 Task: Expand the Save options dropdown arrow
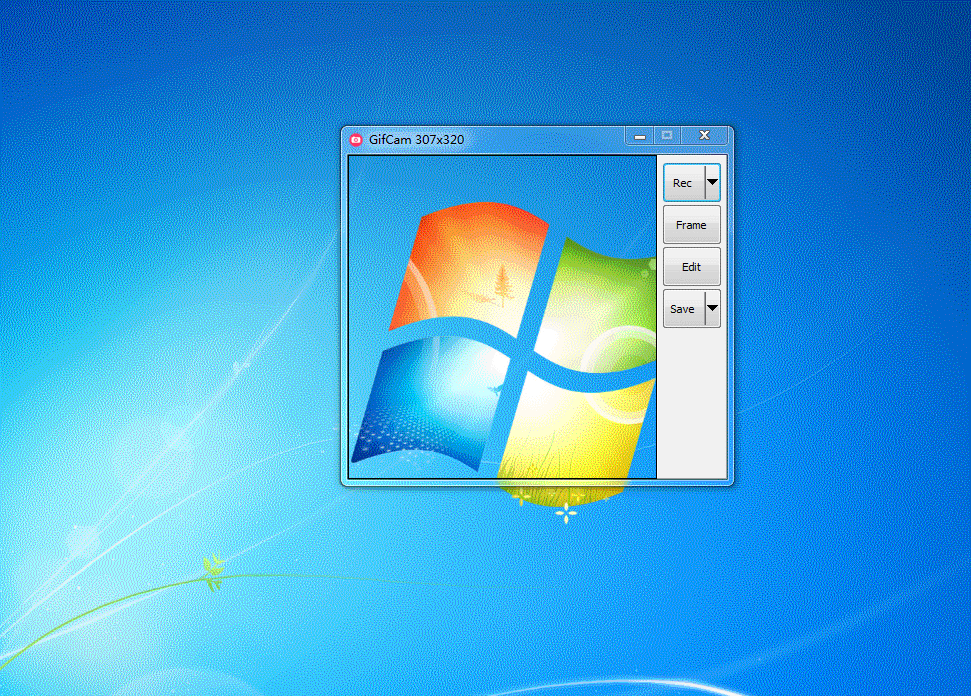point(713,309)
